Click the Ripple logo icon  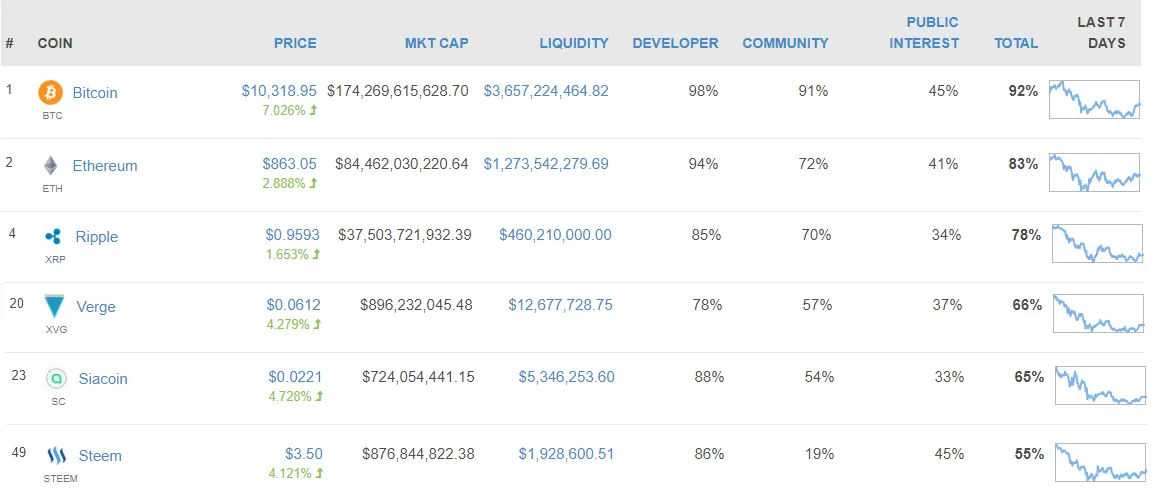(53, 237)
